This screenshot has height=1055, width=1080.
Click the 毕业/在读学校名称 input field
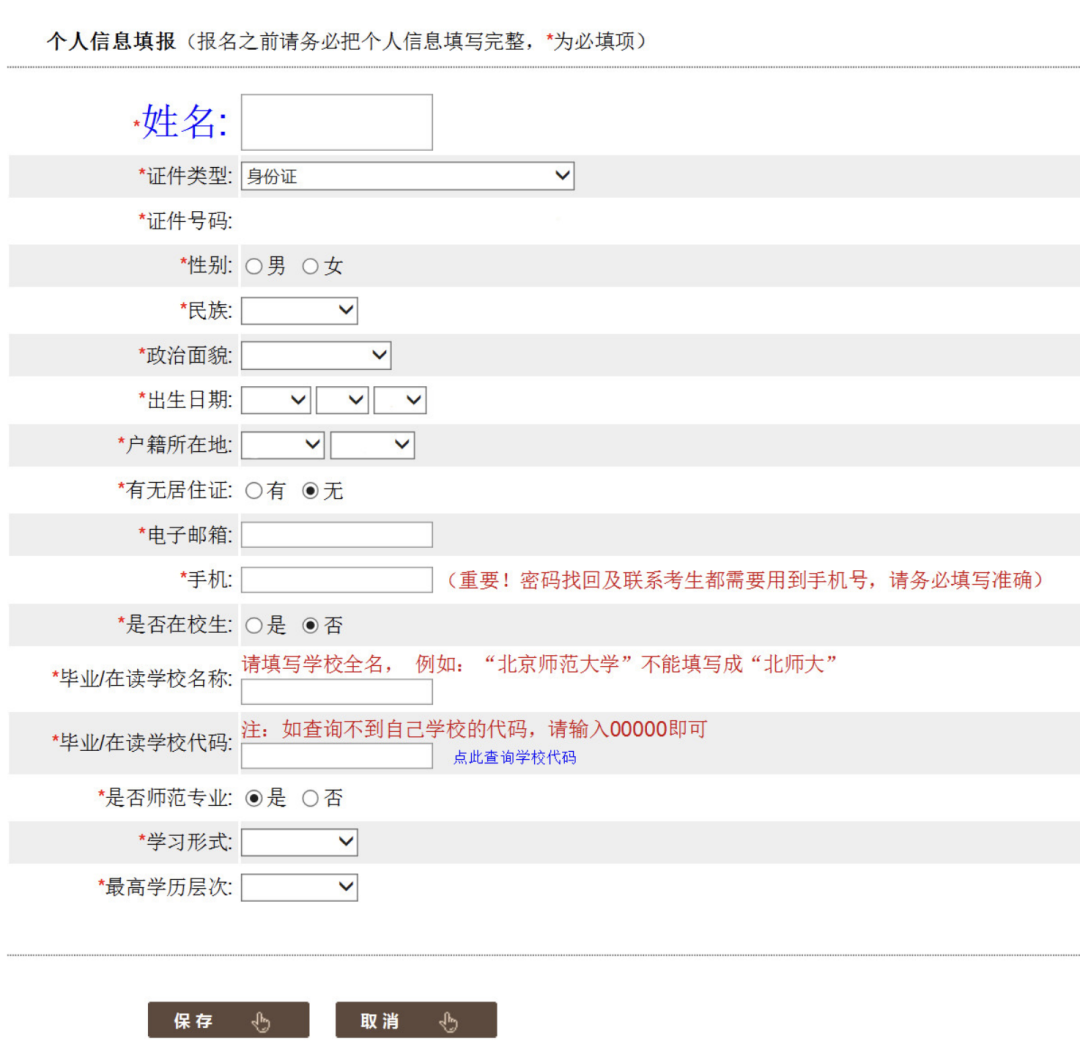click(336, 692)
